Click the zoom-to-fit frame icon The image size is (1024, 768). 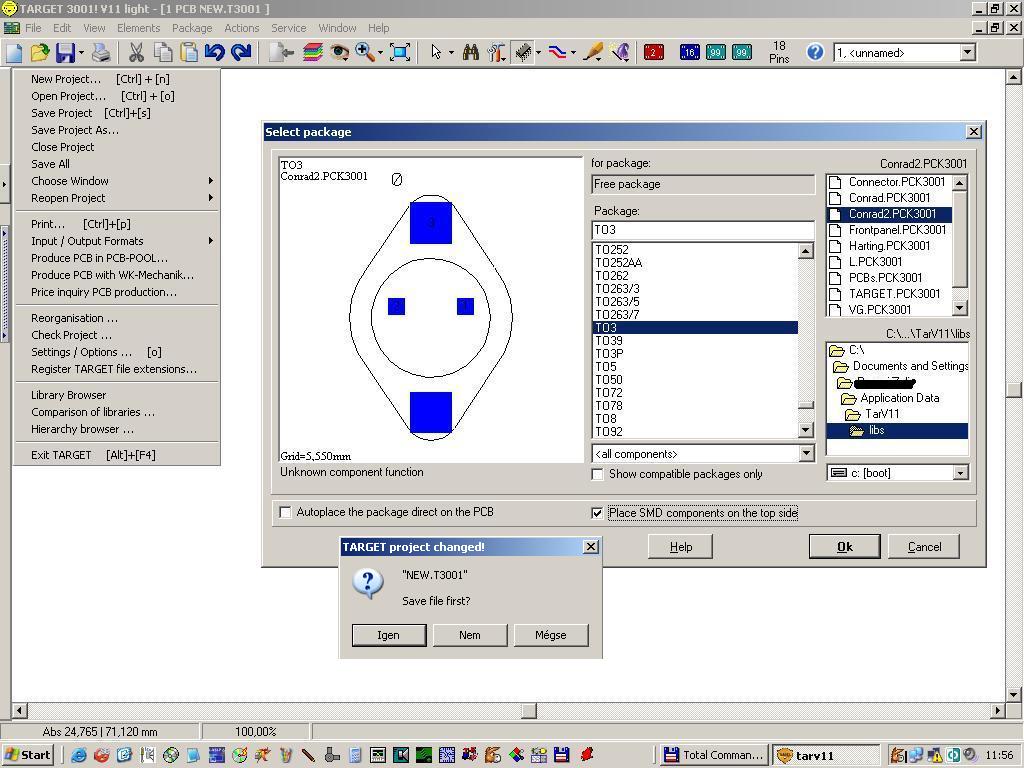point(400,52)
